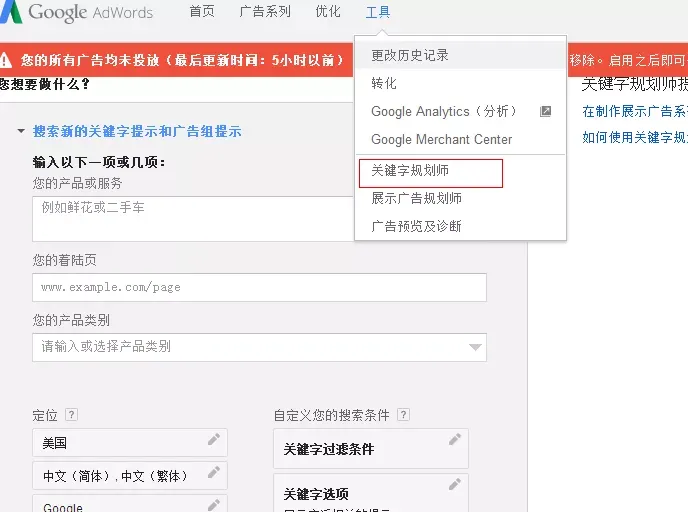Open the 优化 tab
This screenshot has height=512, width=688.
(328, 11)
